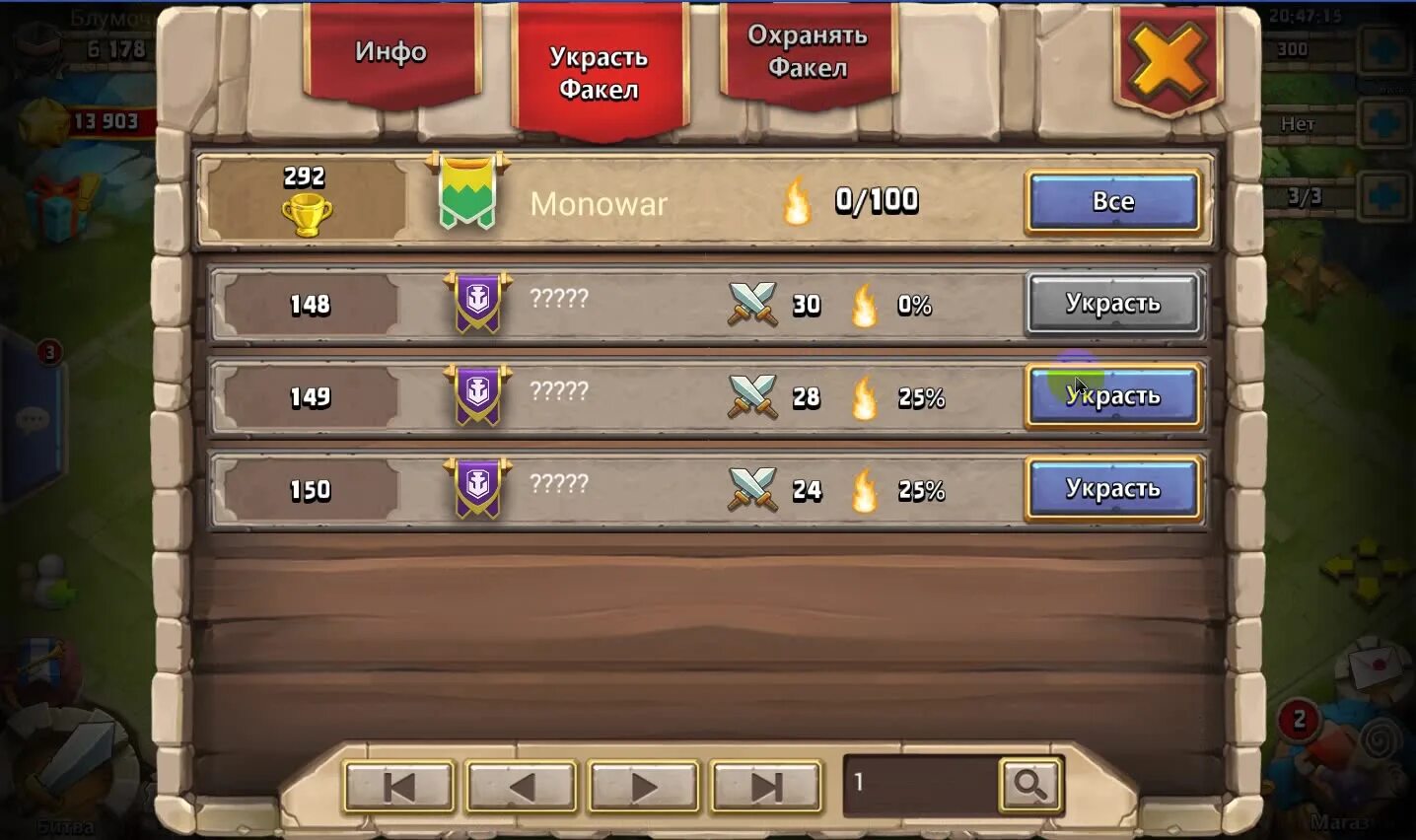Click the flame icon next to 0/100

pos(797,201)
